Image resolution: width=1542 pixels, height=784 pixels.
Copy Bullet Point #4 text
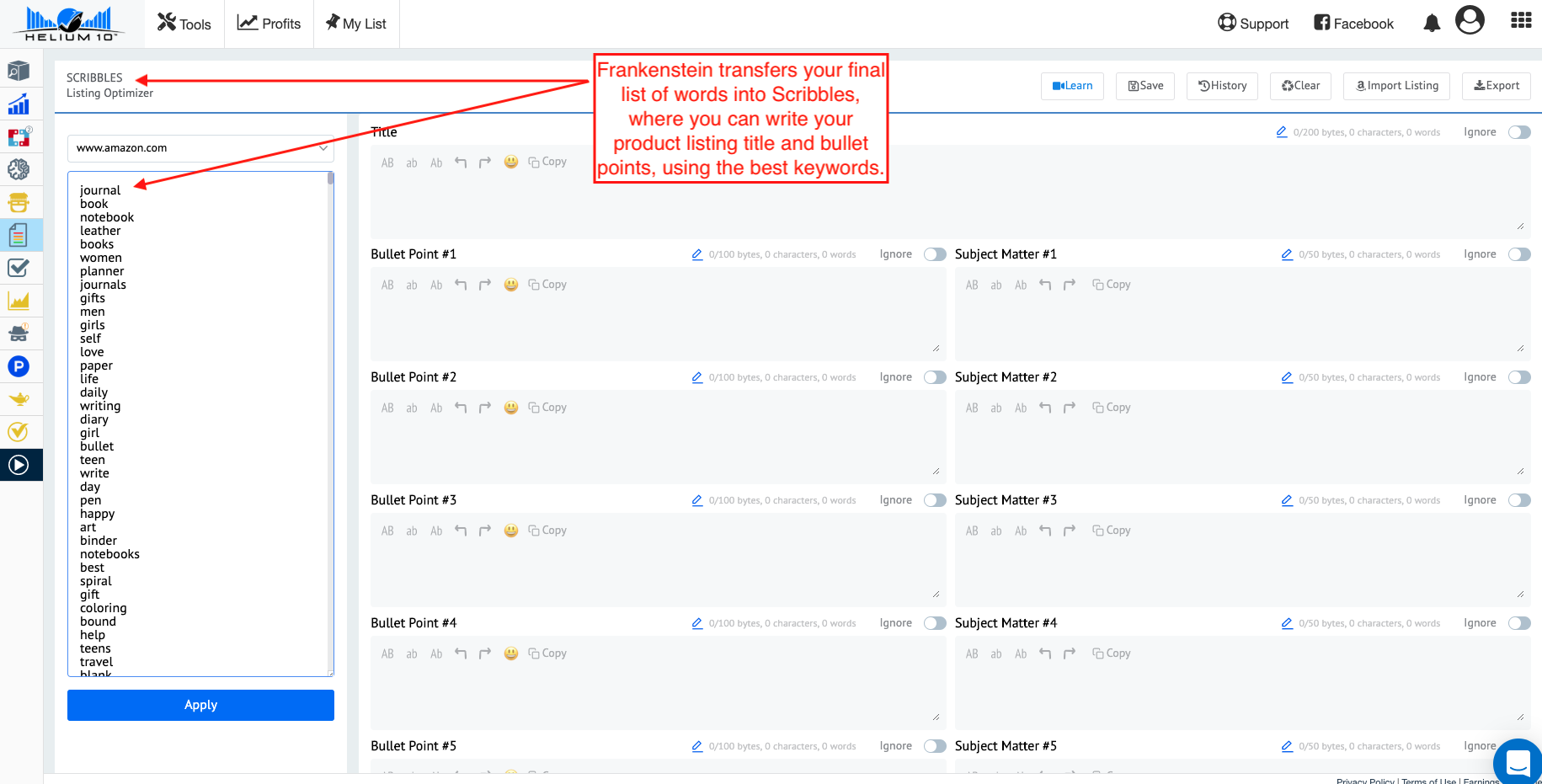547,653
